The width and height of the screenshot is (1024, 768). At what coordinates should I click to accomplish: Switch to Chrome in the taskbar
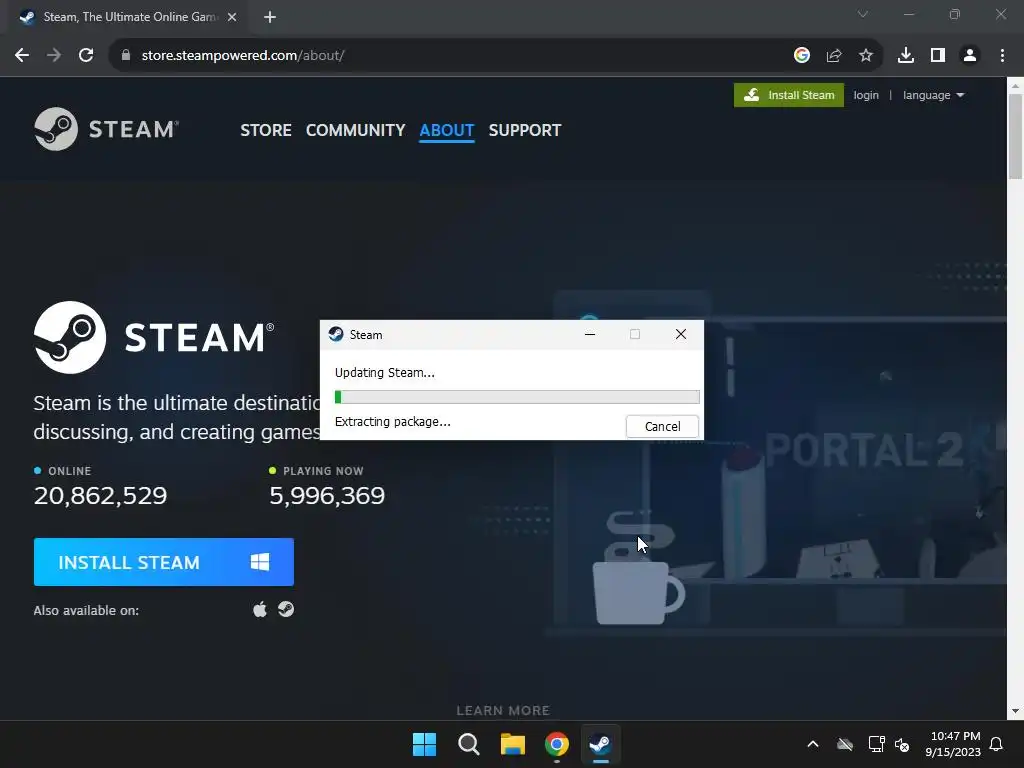click(556, 744)
